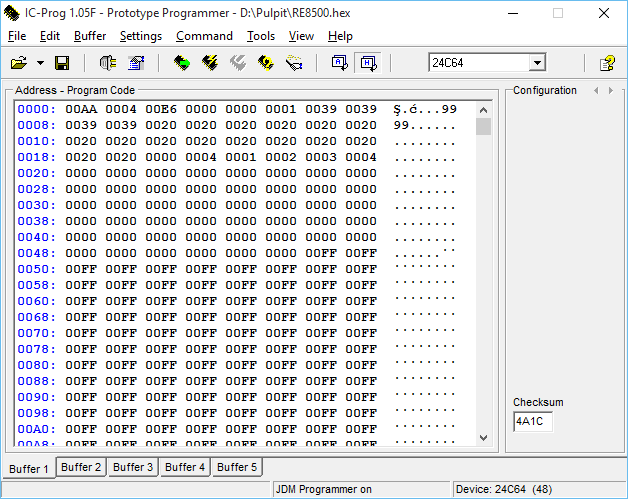
Task: Open the Command menu
Action: 204,36
